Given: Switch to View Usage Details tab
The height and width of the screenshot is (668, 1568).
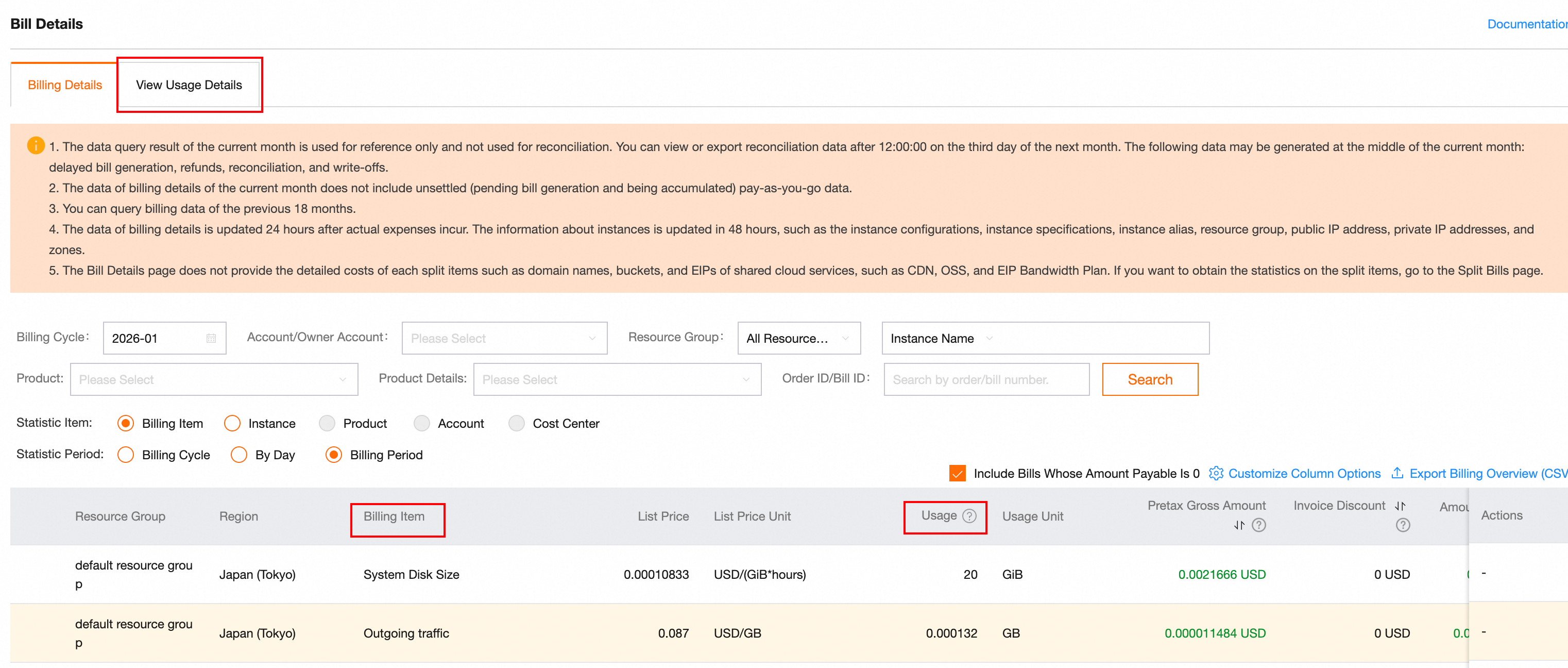Looking at the screenshot, I should click(x=189, y=85).
